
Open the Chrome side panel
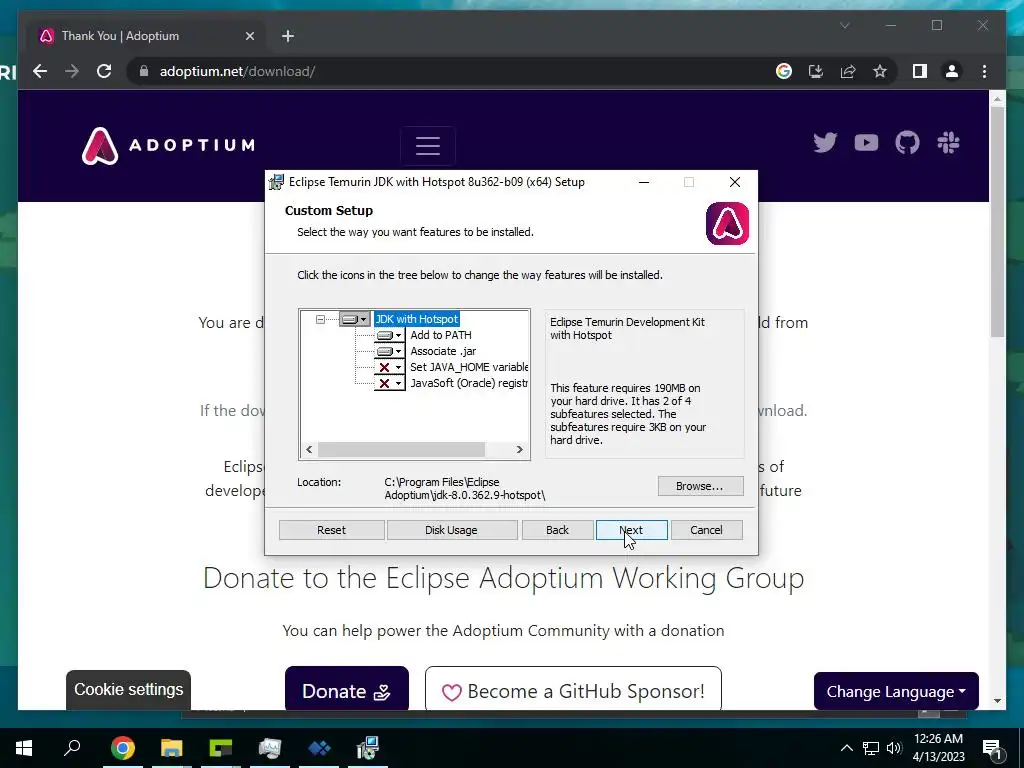click(920, 71)
